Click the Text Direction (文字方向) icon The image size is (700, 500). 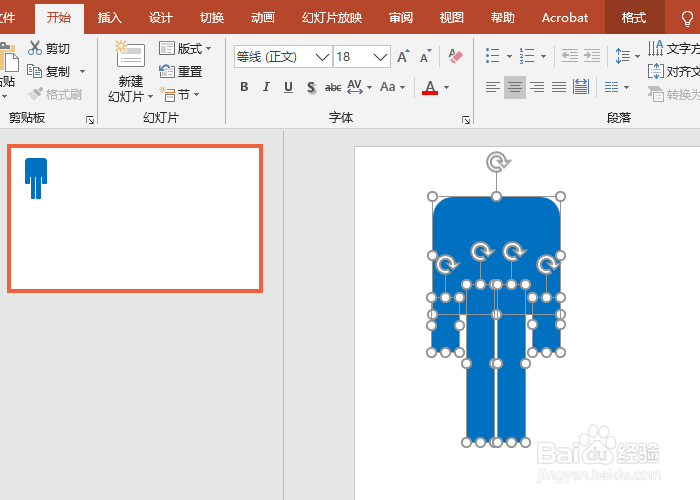655,48
